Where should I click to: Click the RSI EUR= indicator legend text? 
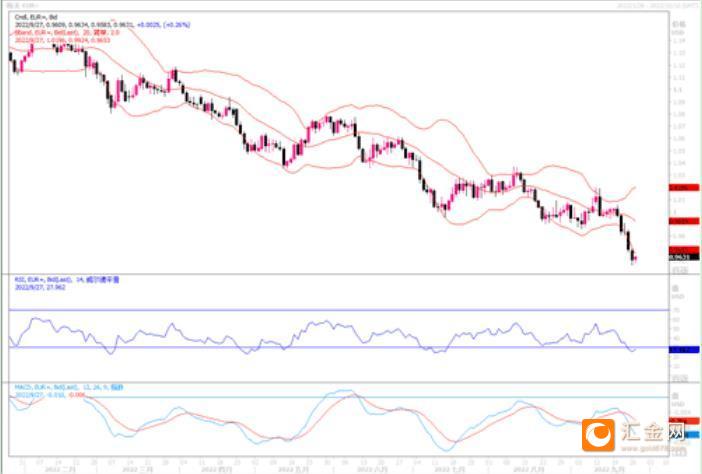[x=67, y=280]
